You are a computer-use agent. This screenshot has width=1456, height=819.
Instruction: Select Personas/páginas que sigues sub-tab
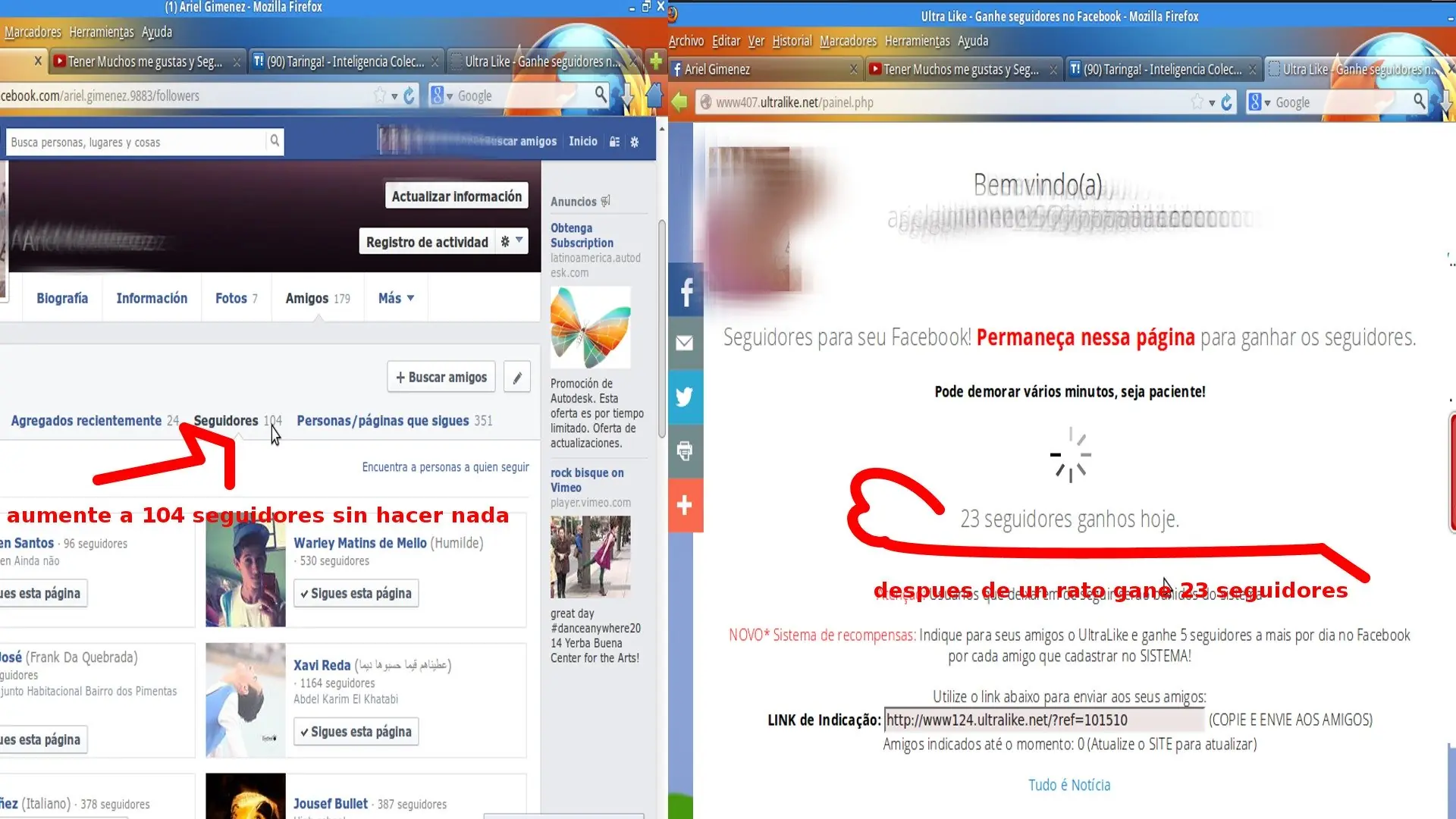pyautogui.click(x=394, y=420)
